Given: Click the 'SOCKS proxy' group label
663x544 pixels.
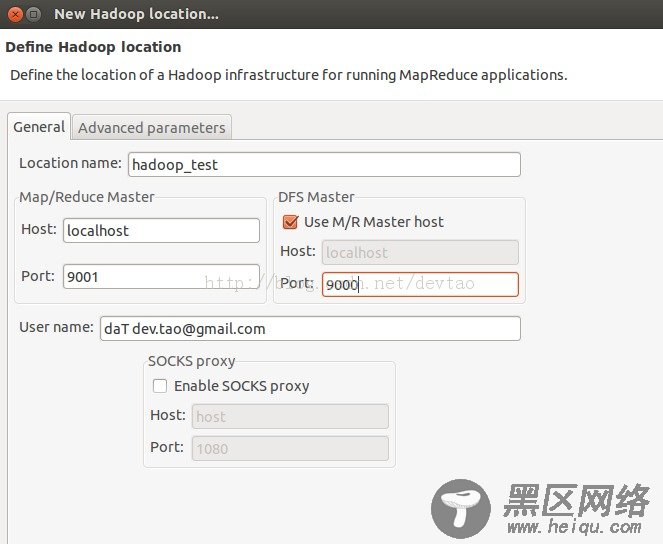Looking at the screenshot, I should click(192, 361).
